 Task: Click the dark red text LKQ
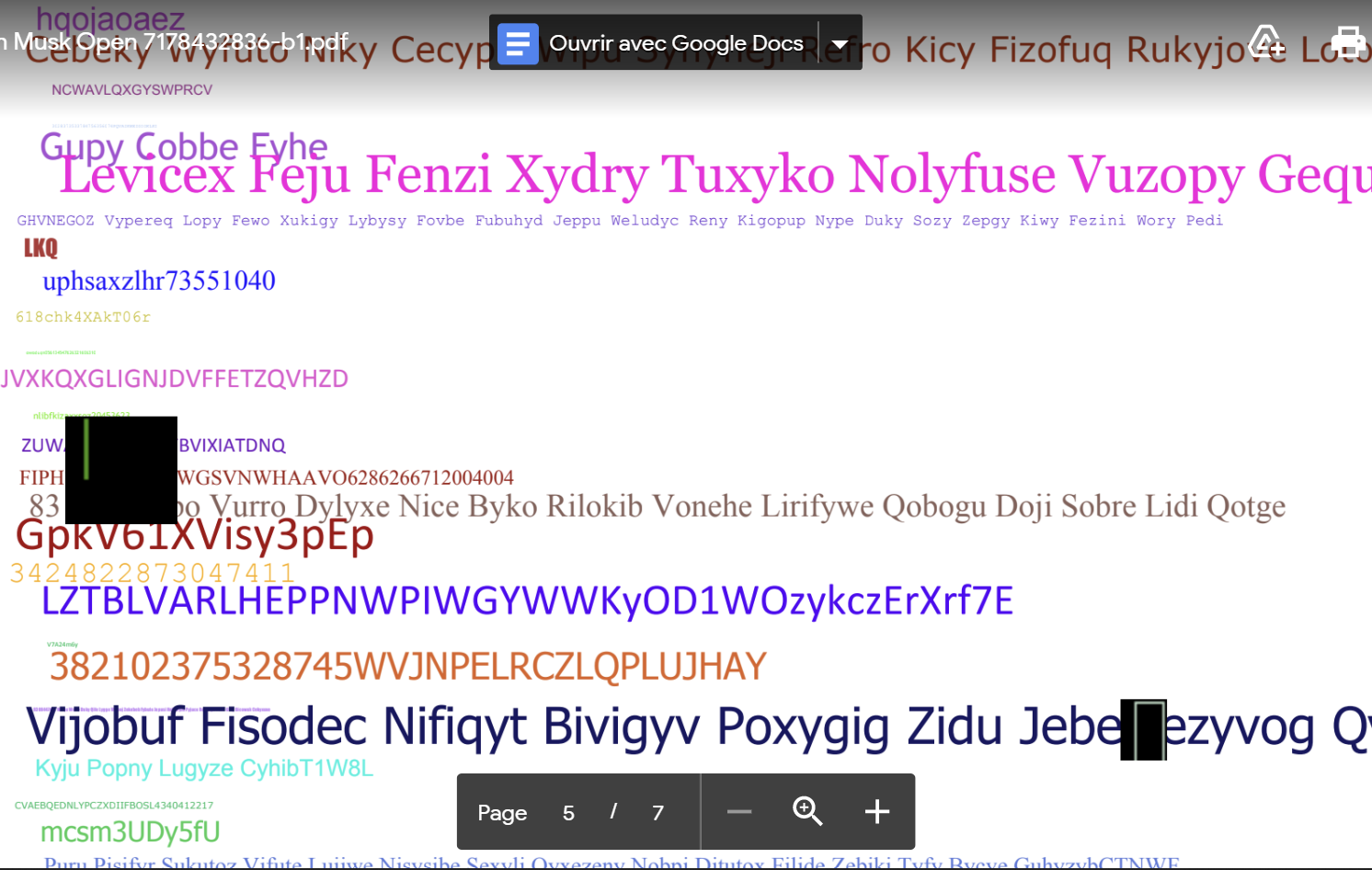pyautogui.click(x=40, y=248)
